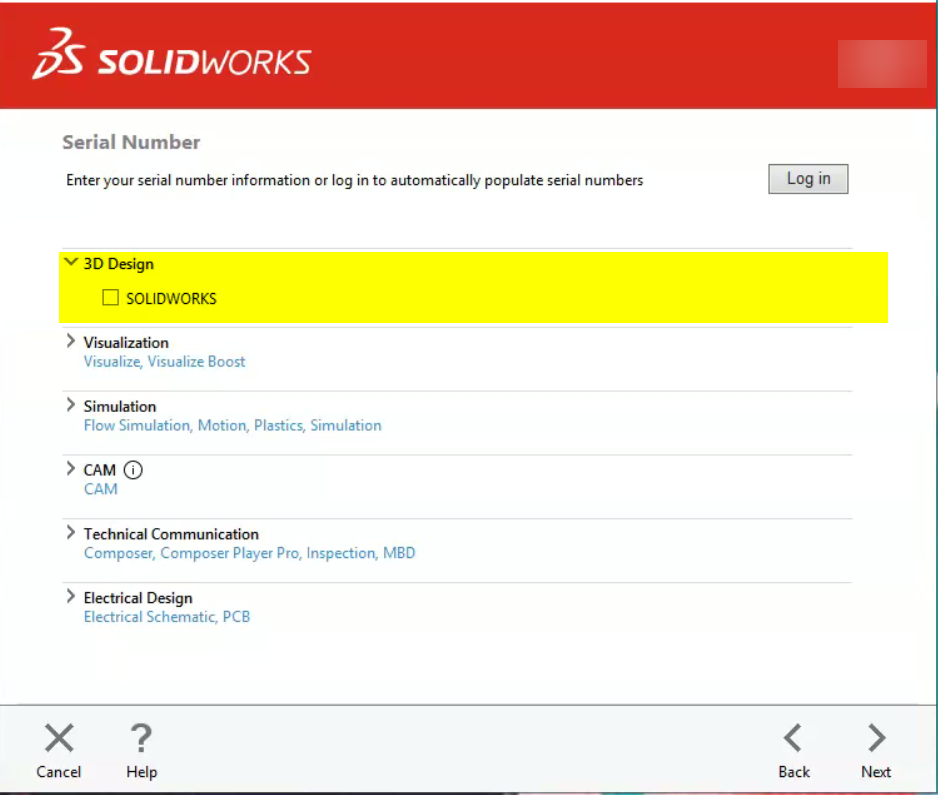Click Flow Simulation, Motion, Plastics, Simulation link
The width and height of the screenshot is (938, 795).
233,425
